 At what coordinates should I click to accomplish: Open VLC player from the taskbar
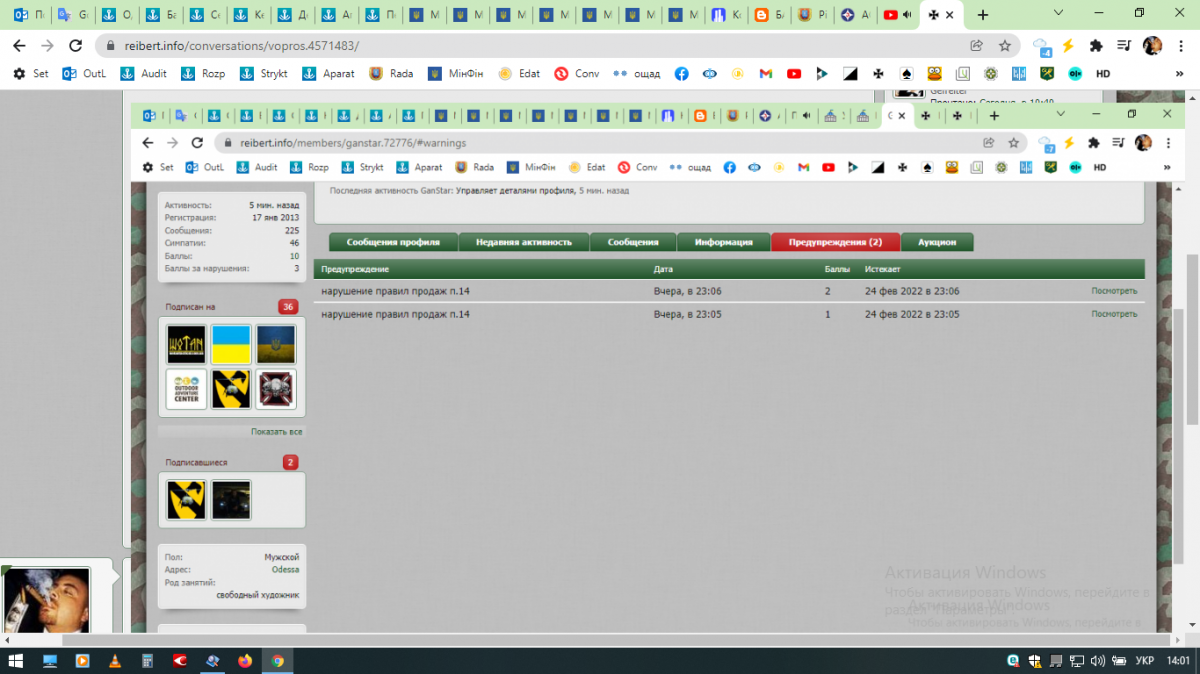[x=114, y=661]
